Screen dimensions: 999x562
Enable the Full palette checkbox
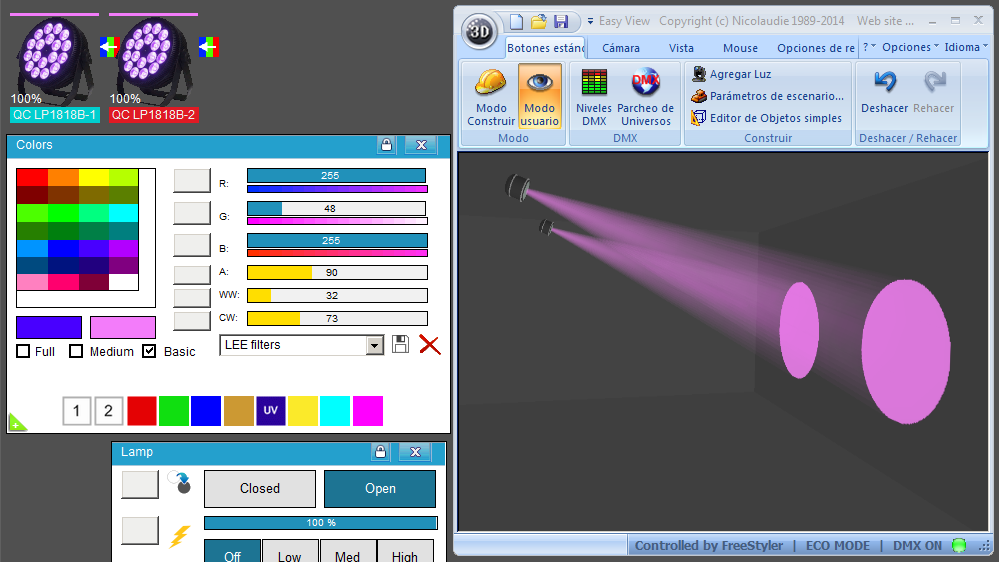tap(23, 351)
